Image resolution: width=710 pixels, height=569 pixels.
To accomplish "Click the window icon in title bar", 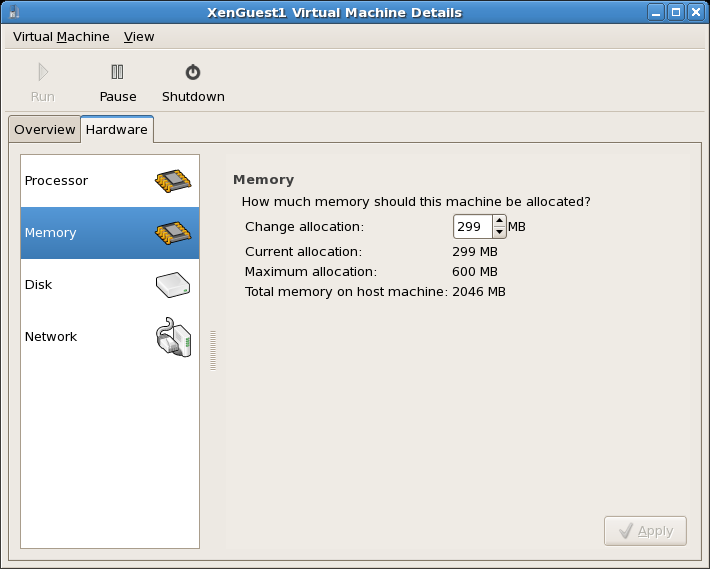I will 14,12.
